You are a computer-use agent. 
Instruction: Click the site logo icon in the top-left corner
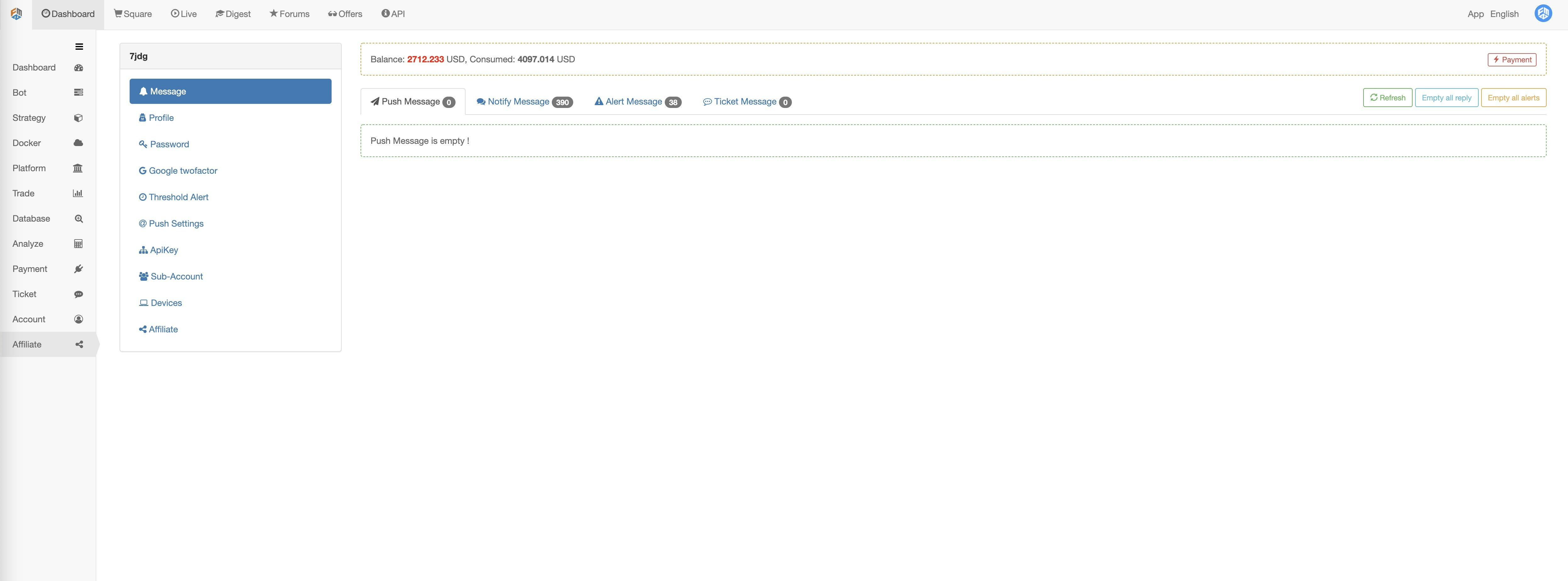16,14
